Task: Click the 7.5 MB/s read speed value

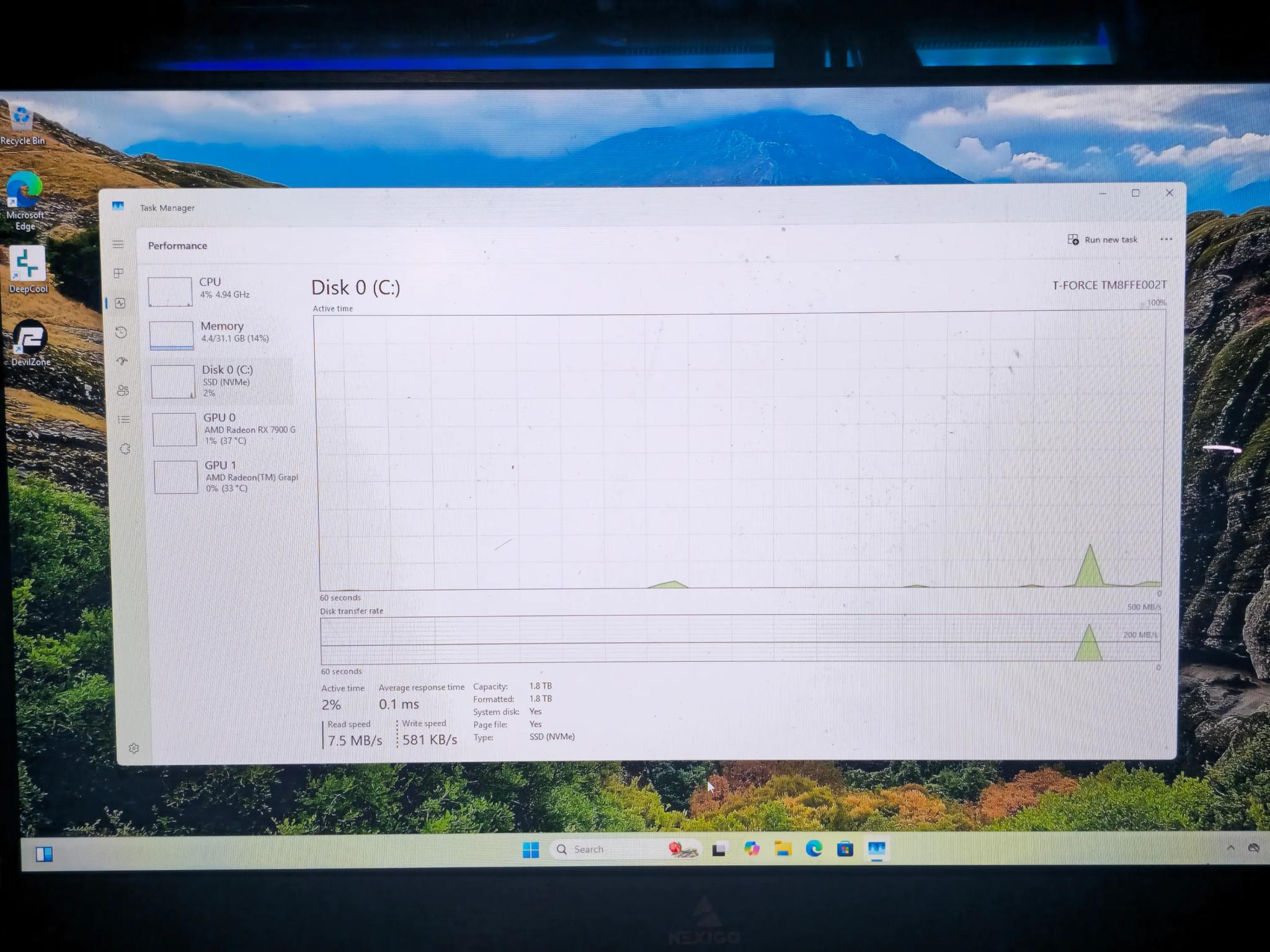Action: click(x=355, y=740)
